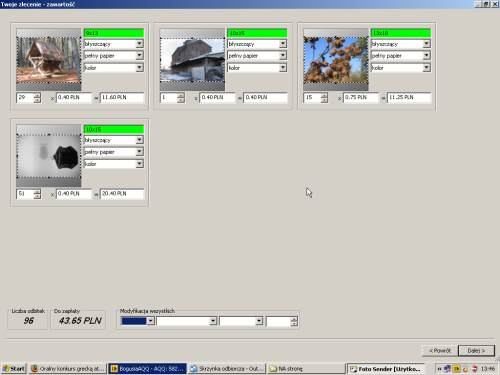The height and width of the screenshot is (375, 500).
Task: Open the Start menu
Action: [14, 368]
